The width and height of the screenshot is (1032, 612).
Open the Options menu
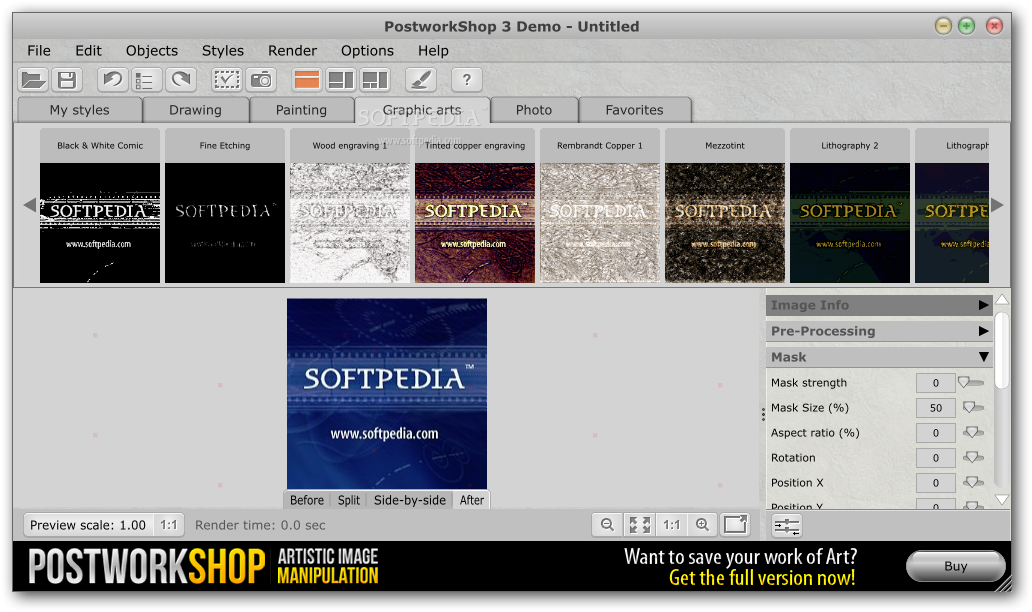point(367,51)
